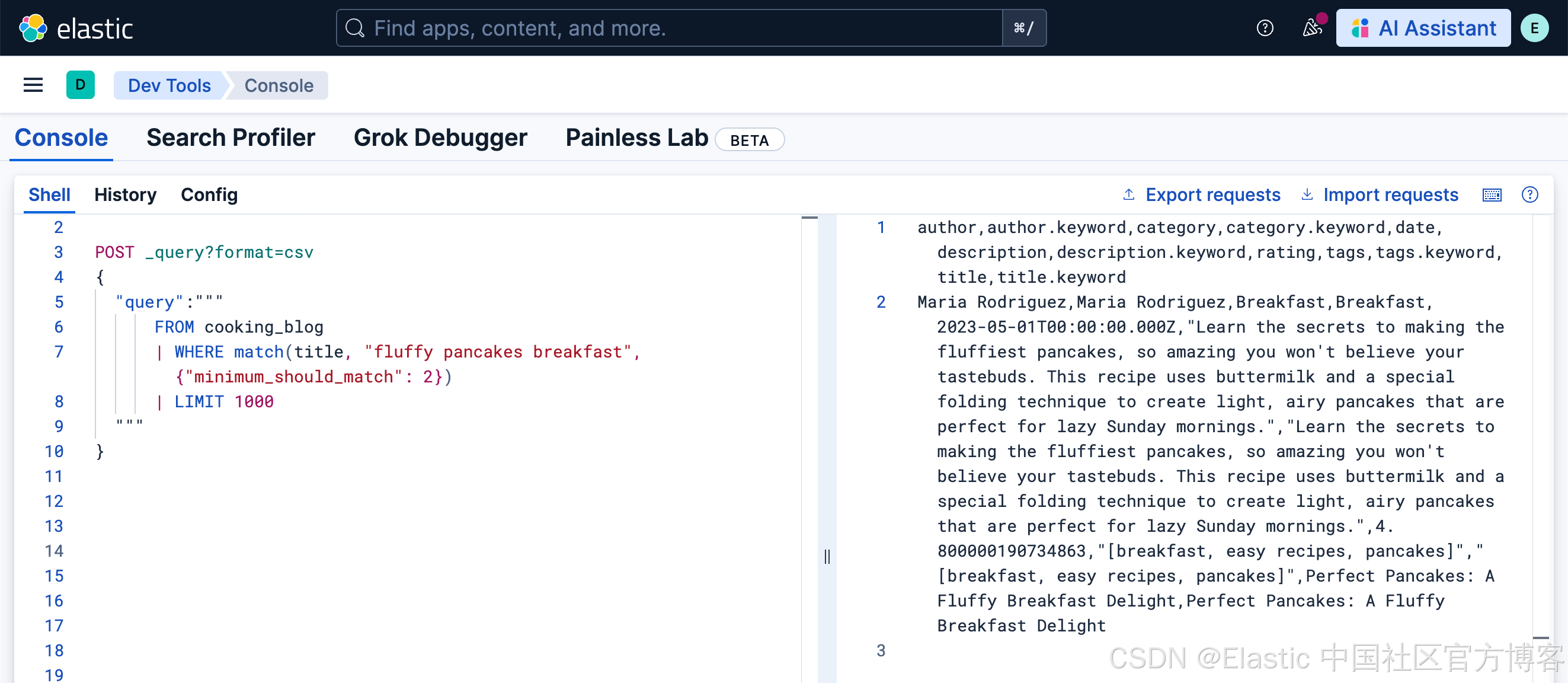The width and height of the screenshot is (1568, 683).
Task: Open the newsfeed notifications icon
Action: tap(1311, 28)
